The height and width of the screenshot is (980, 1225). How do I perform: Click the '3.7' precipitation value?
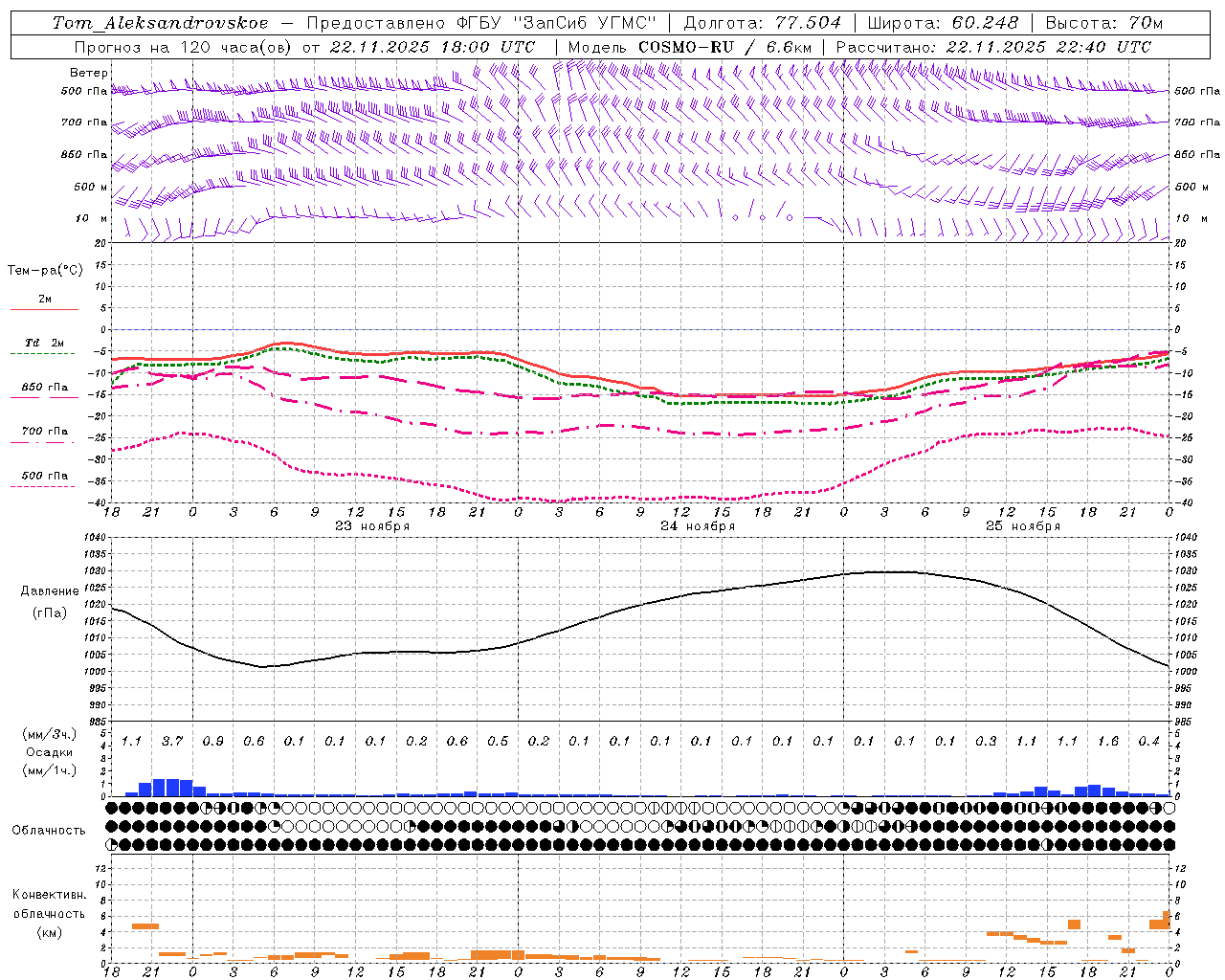coord(172,742)
